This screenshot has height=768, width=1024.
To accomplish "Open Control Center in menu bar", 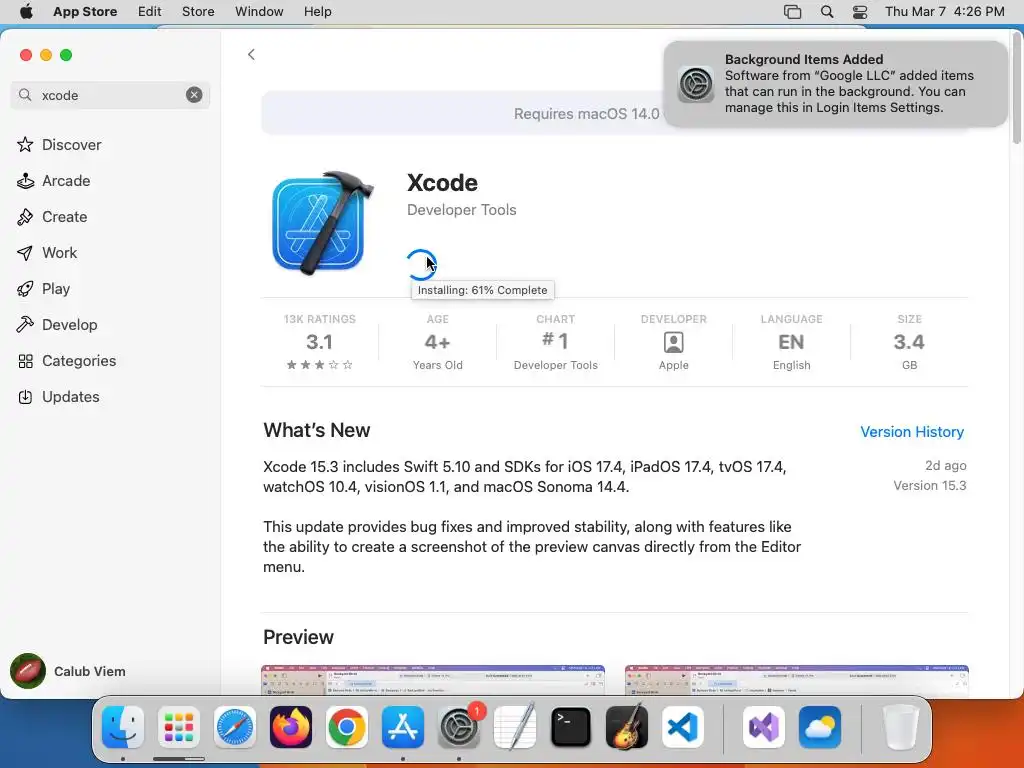I will [860, 12].
